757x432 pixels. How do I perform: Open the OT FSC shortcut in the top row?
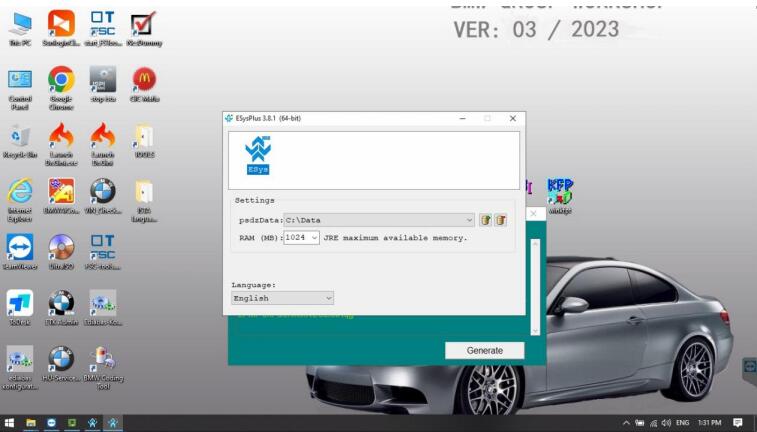point(103,28)
